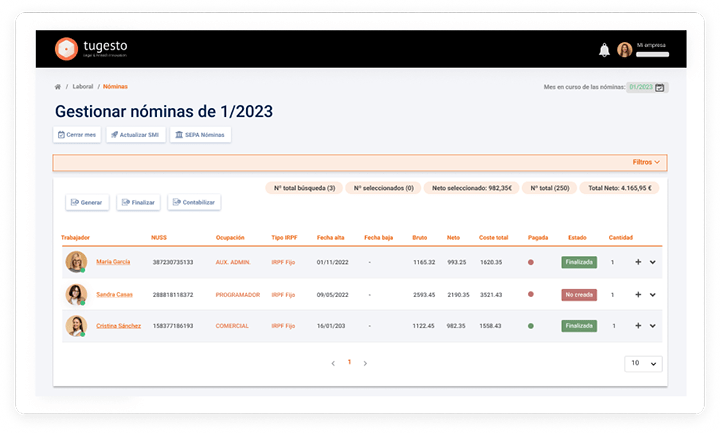Click Nº total (250) badge
Viewport: 720px width, 433px height.
point(550,188)
